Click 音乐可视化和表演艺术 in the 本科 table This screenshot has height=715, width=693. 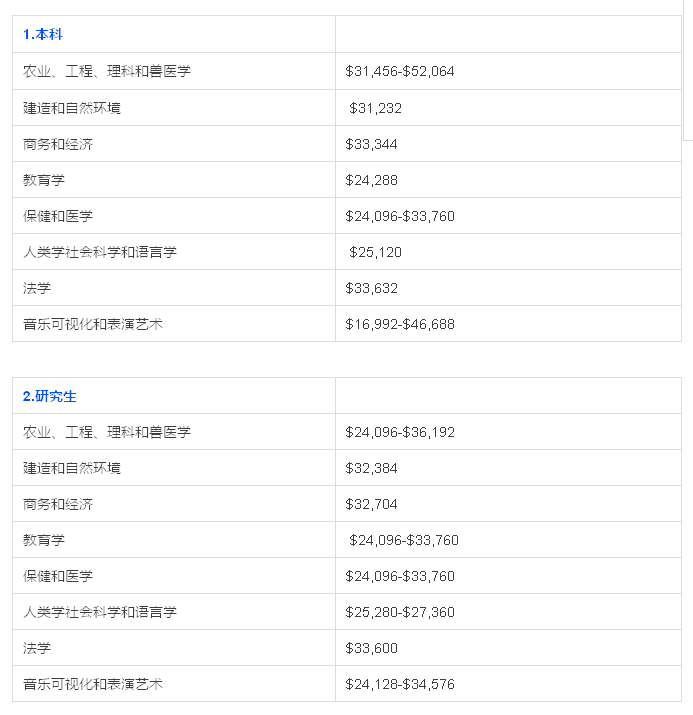tap(93, 324)
